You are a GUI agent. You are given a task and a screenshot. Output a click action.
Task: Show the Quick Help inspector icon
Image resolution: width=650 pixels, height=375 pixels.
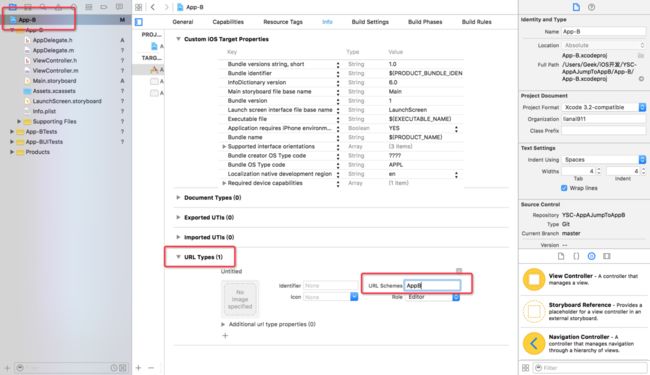[592, 7]
